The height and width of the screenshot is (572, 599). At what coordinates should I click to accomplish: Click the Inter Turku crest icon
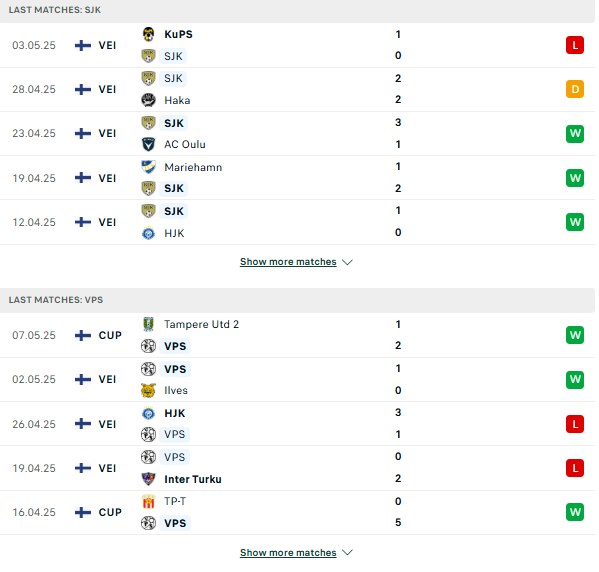coord(148,479)
